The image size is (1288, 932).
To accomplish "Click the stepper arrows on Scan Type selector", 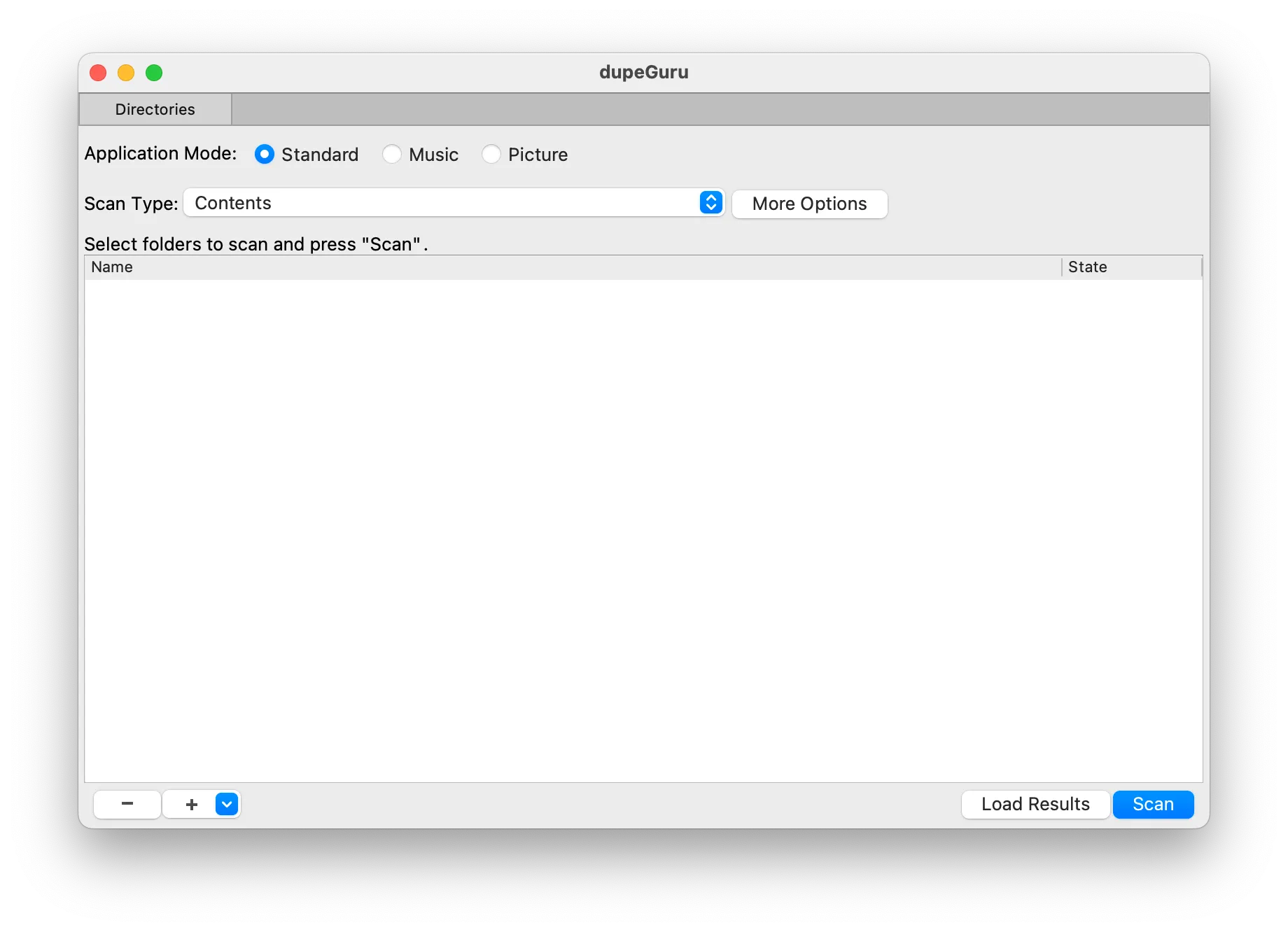I will 710,202.
